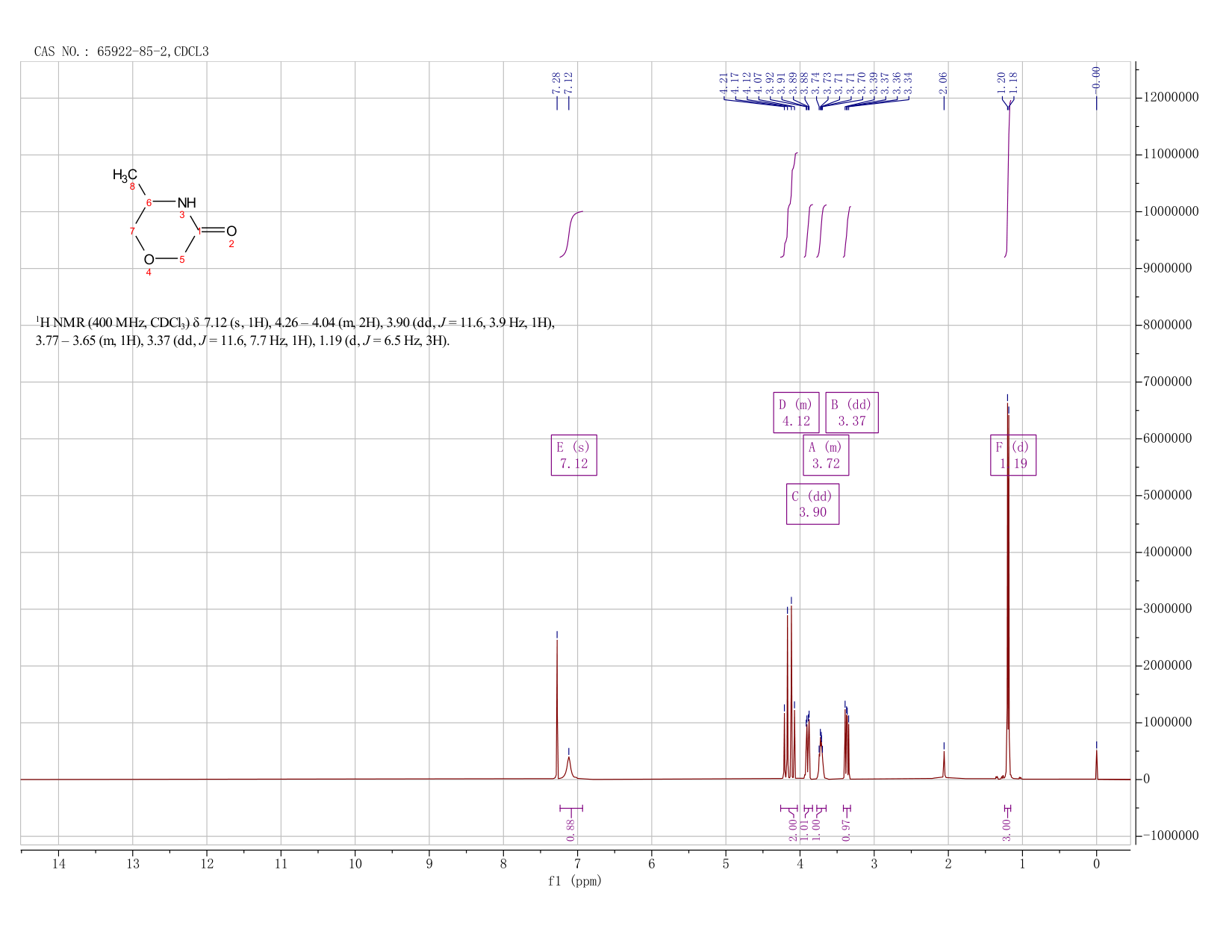Click the CDCl3 solvent peak at 7.28 ppm

pyautogui.click(x=557, y=709)
